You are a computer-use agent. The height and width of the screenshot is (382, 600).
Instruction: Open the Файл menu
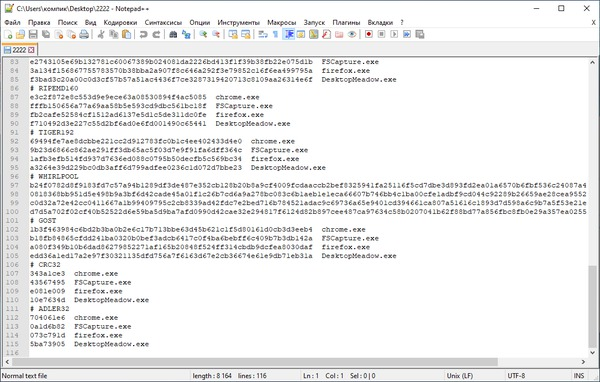pos(13,23)
